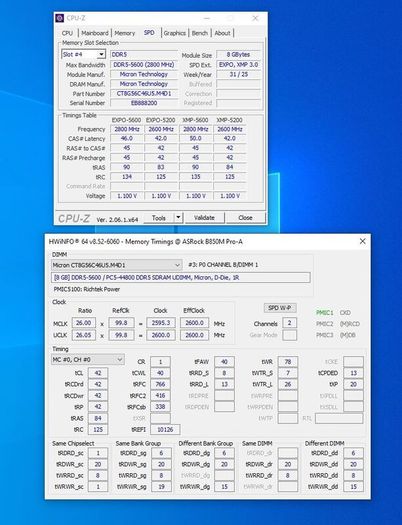Click the tWTR_L value 26
This screenshot has width=402, height=525.
[x=288, y=384]
